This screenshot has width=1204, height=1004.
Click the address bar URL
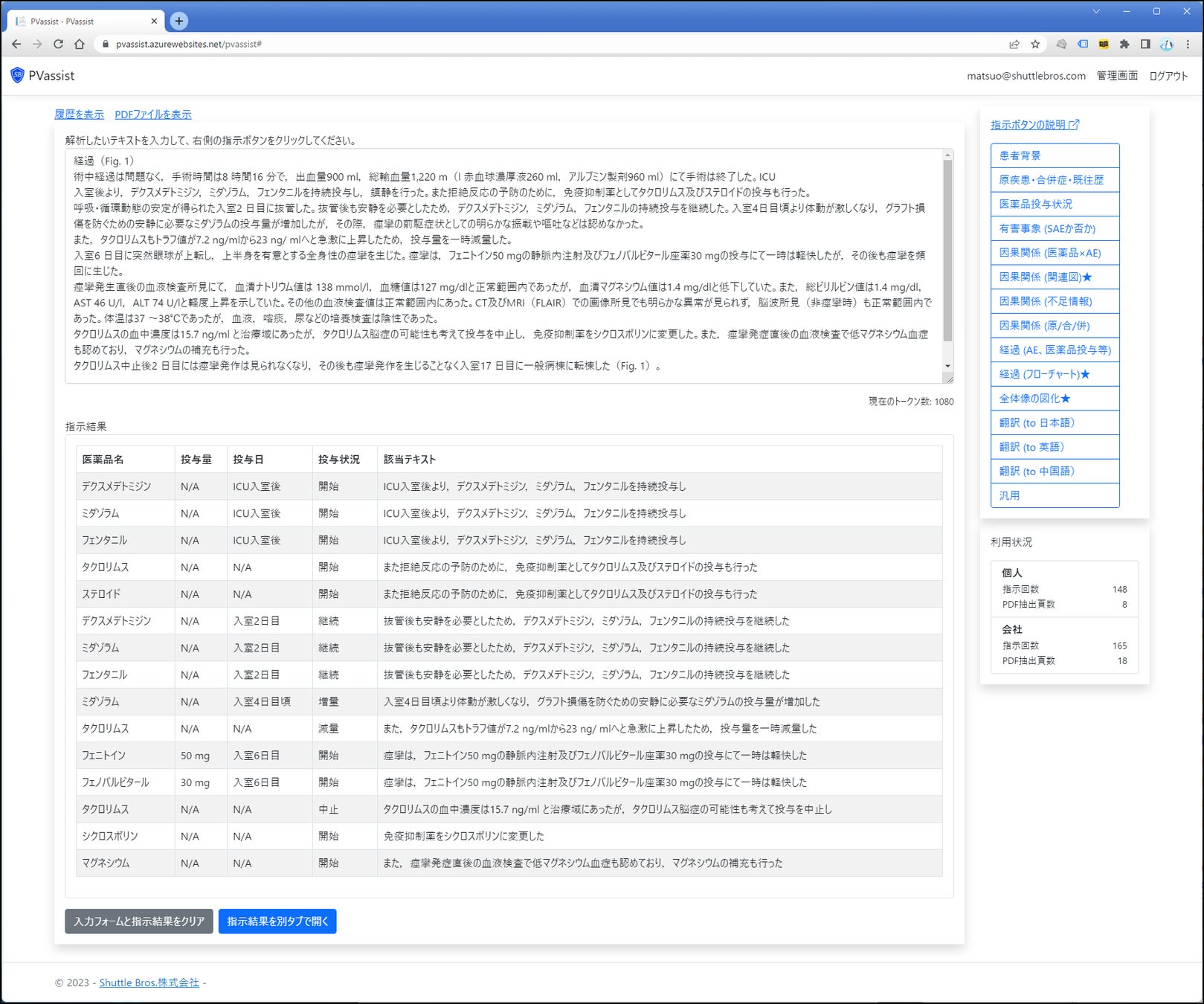pyautogui.click(x=189, y=45)
